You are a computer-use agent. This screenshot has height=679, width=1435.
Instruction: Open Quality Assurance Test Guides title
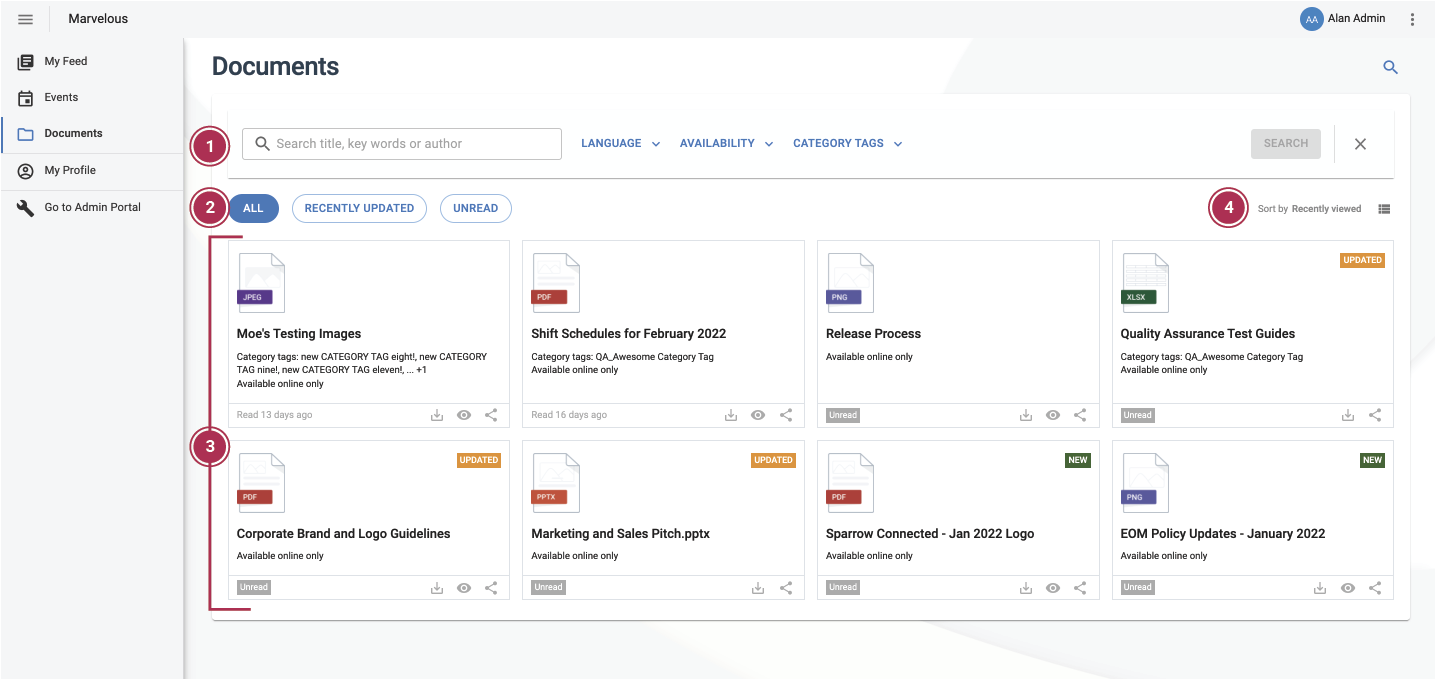tap(1208, 334)
